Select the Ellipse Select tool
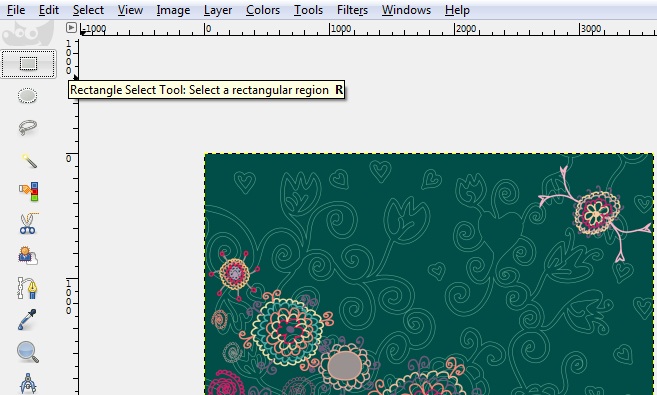Screen dimensions: 657x395 (28, 96)
